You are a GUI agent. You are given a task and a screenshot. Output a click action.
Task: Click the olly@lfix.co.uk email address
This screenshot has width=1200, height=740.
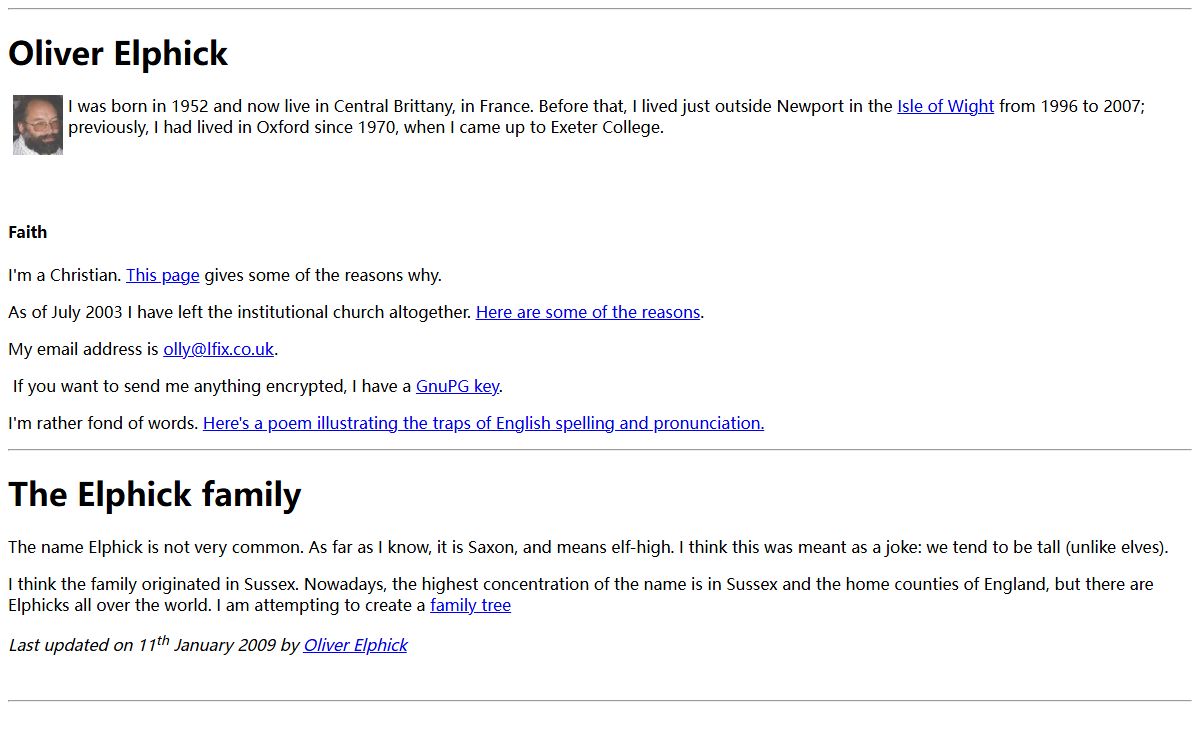click(x=218, y=349)
